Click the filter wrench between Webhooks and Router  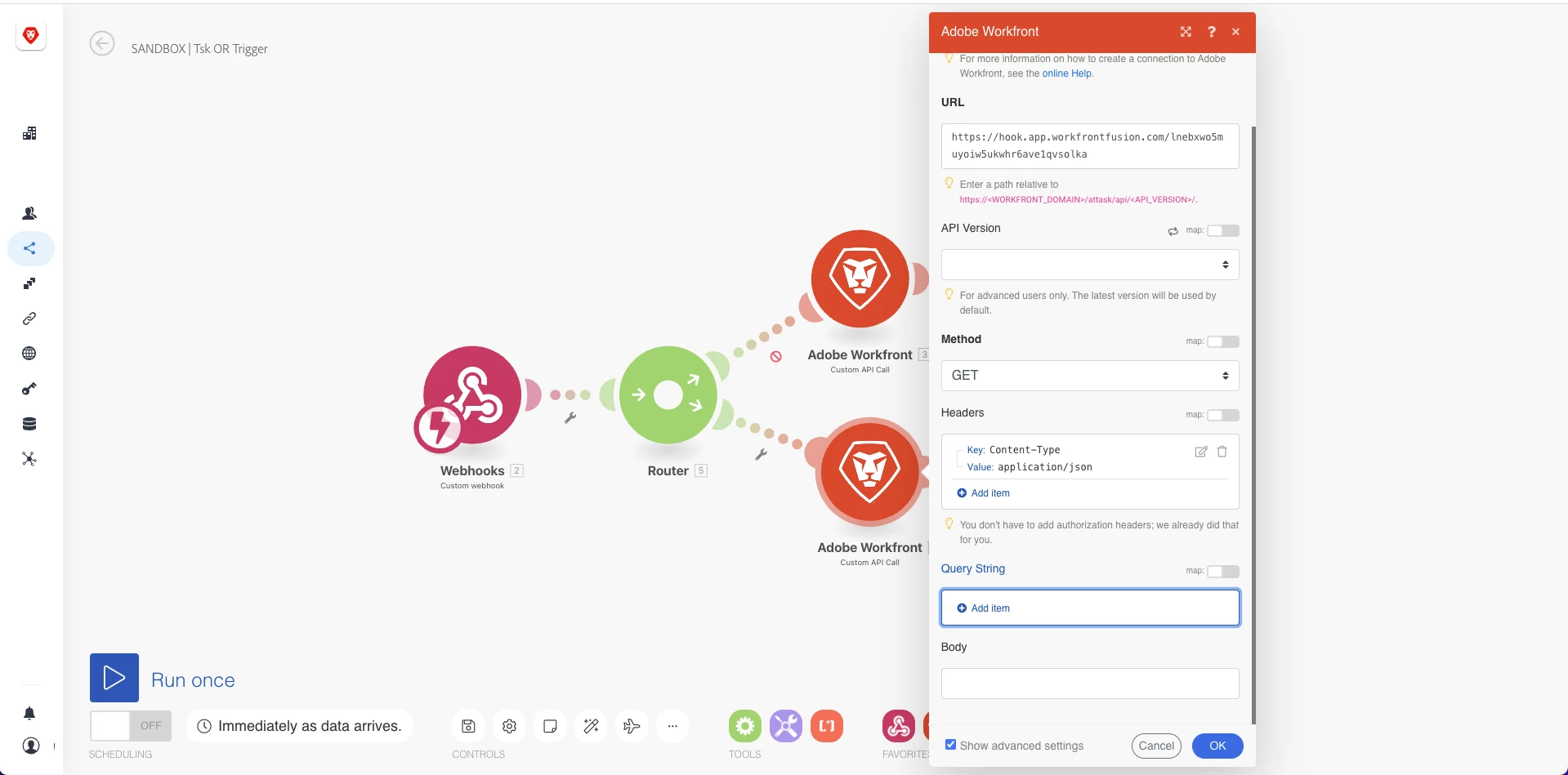[570, 417]
